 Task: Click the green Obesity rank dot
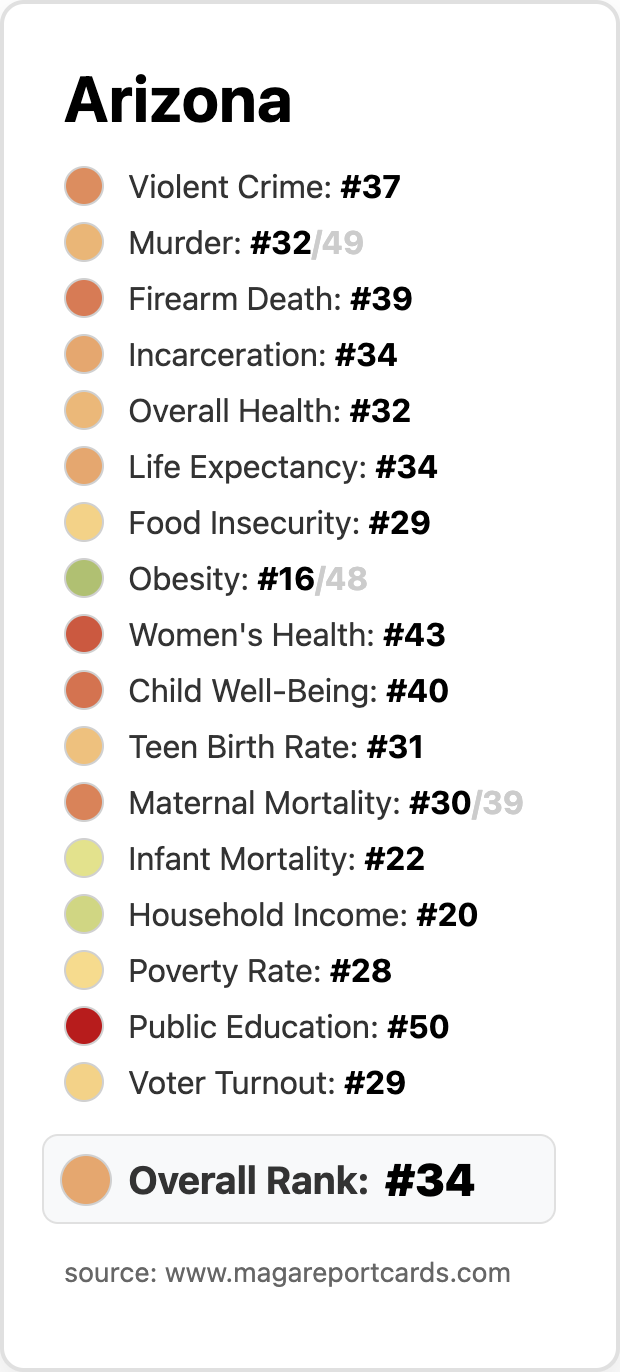85,579
